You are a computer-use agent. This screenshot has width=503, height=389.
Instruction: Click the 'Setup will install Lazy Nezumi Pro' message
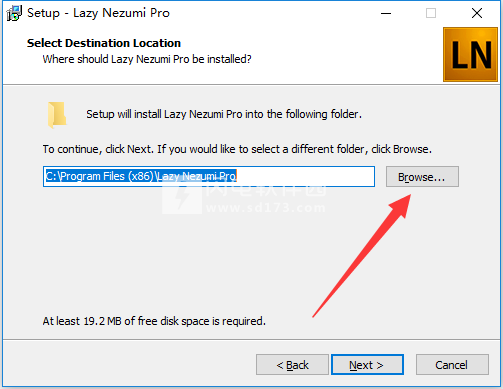(x=224, y=114)
